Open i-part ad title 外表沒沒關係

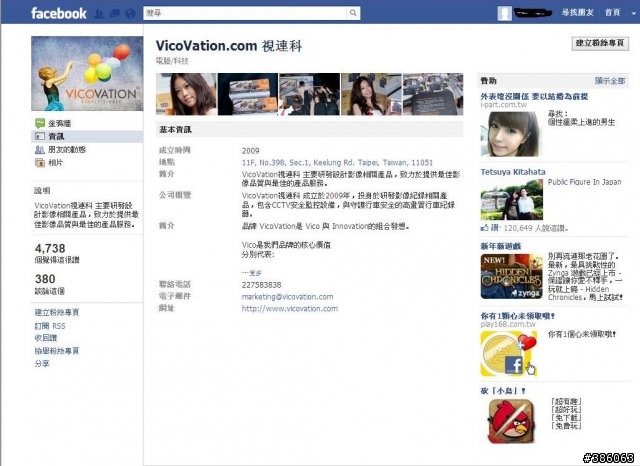(534, 97)
